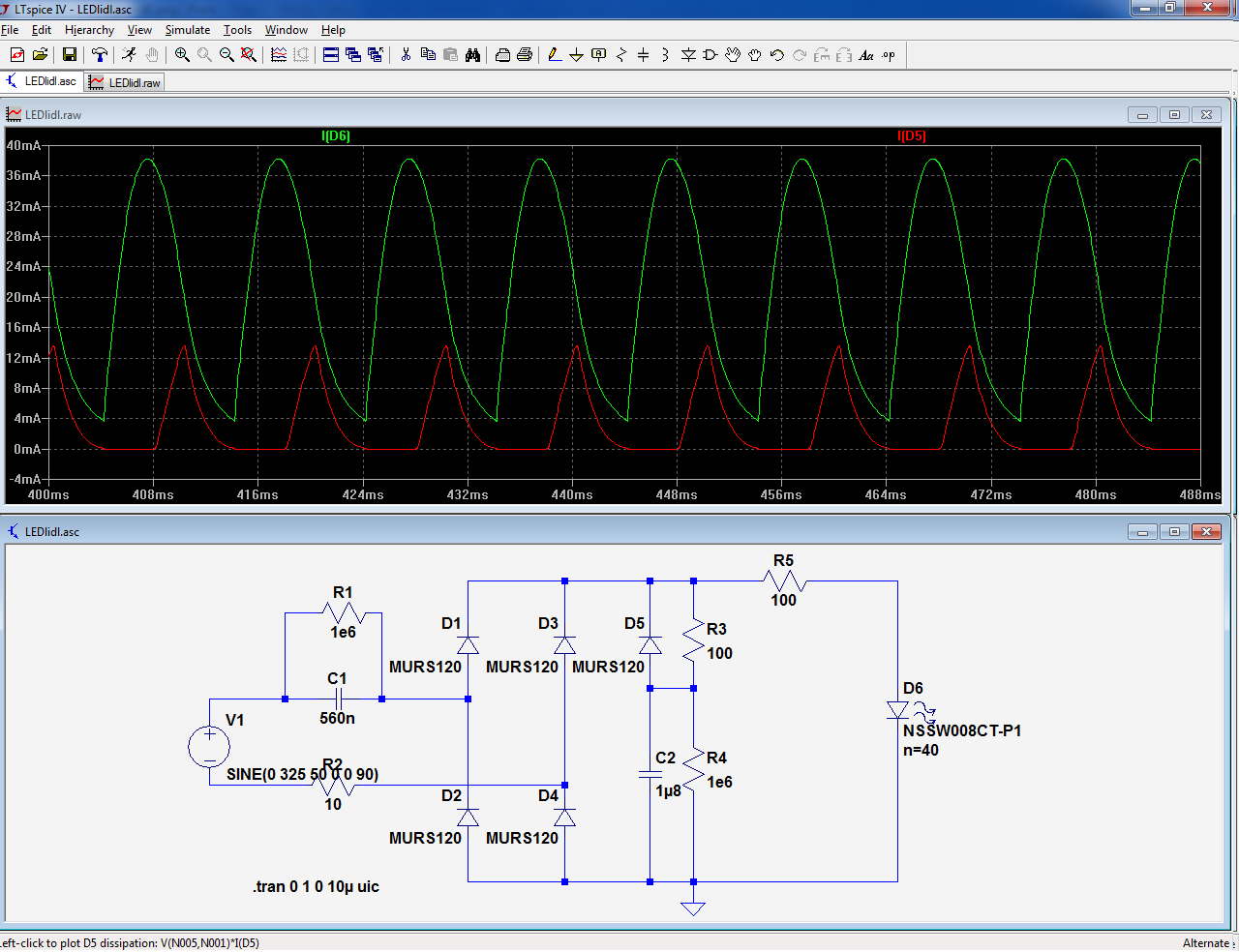Click the Save floppy disk icon

[70, 55]
